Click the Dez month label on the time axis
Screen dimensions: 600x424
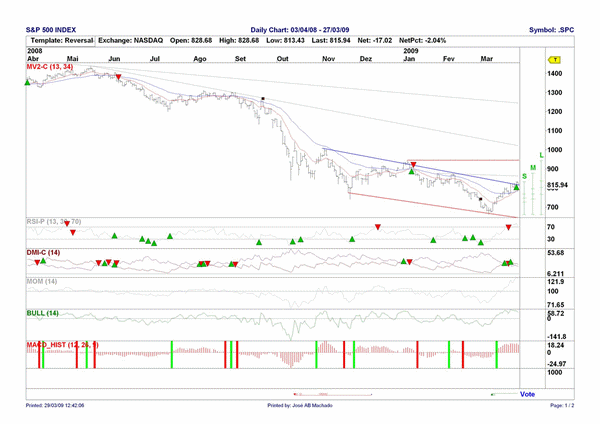point(366,59)
